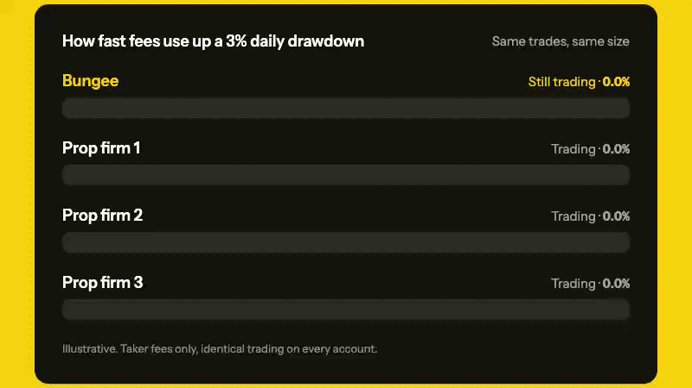Click the chart title about 3% daily drawdown
The width and height of the screenshot is (692, 388).
[213, 41]
